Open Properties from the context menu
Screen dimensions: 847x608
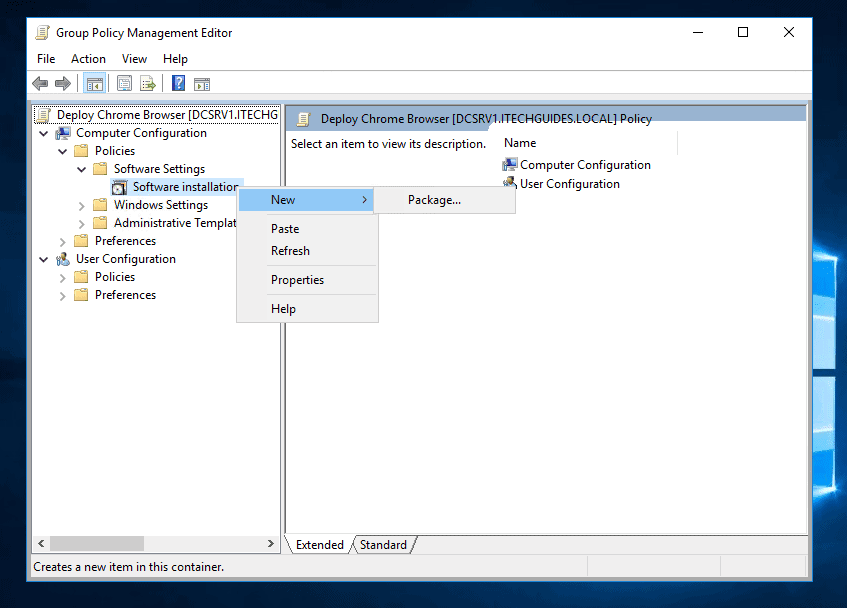(x=307, y=280)
